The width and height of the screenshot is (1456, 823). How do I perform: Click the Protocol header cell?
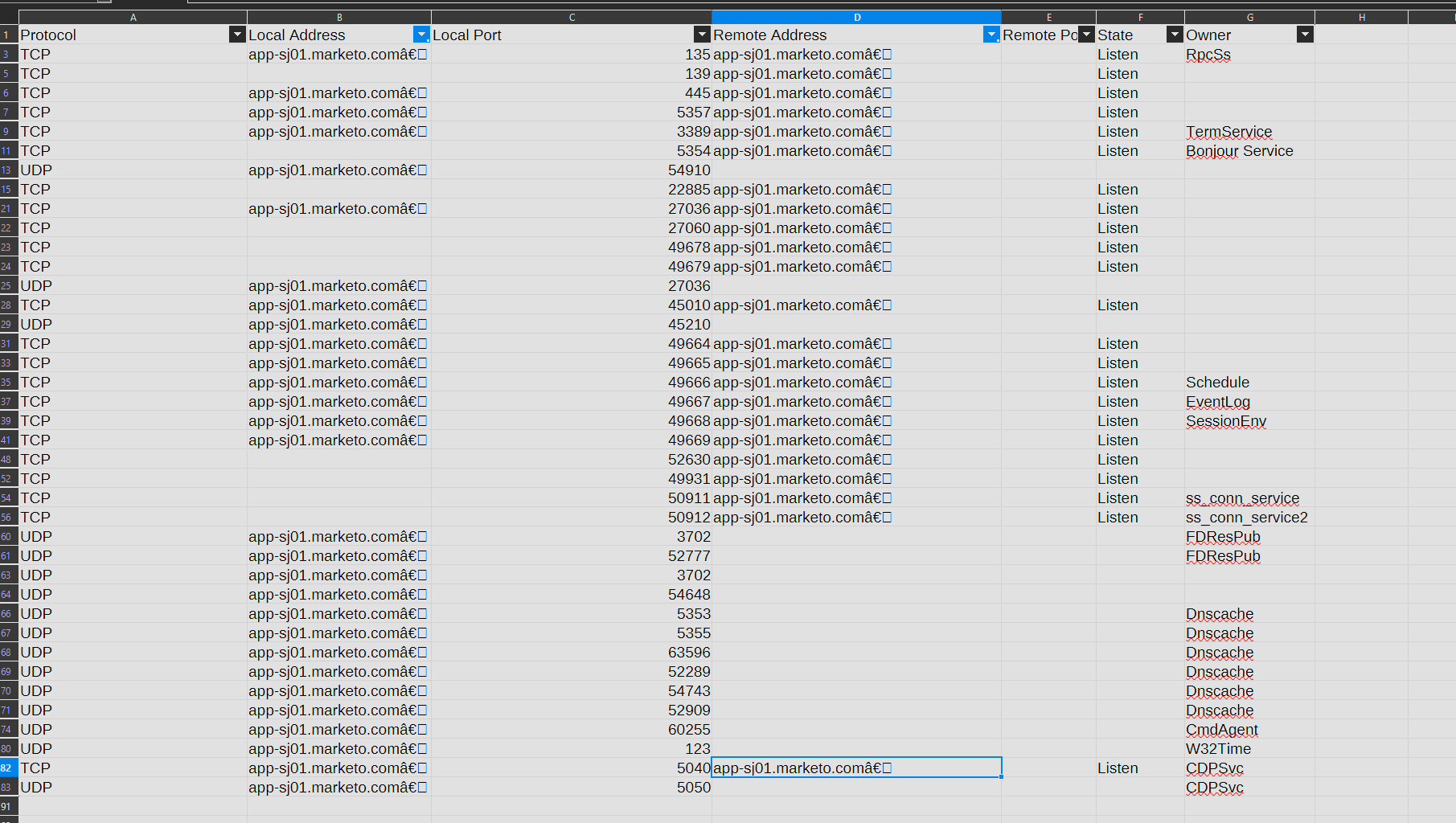point(133,35)
